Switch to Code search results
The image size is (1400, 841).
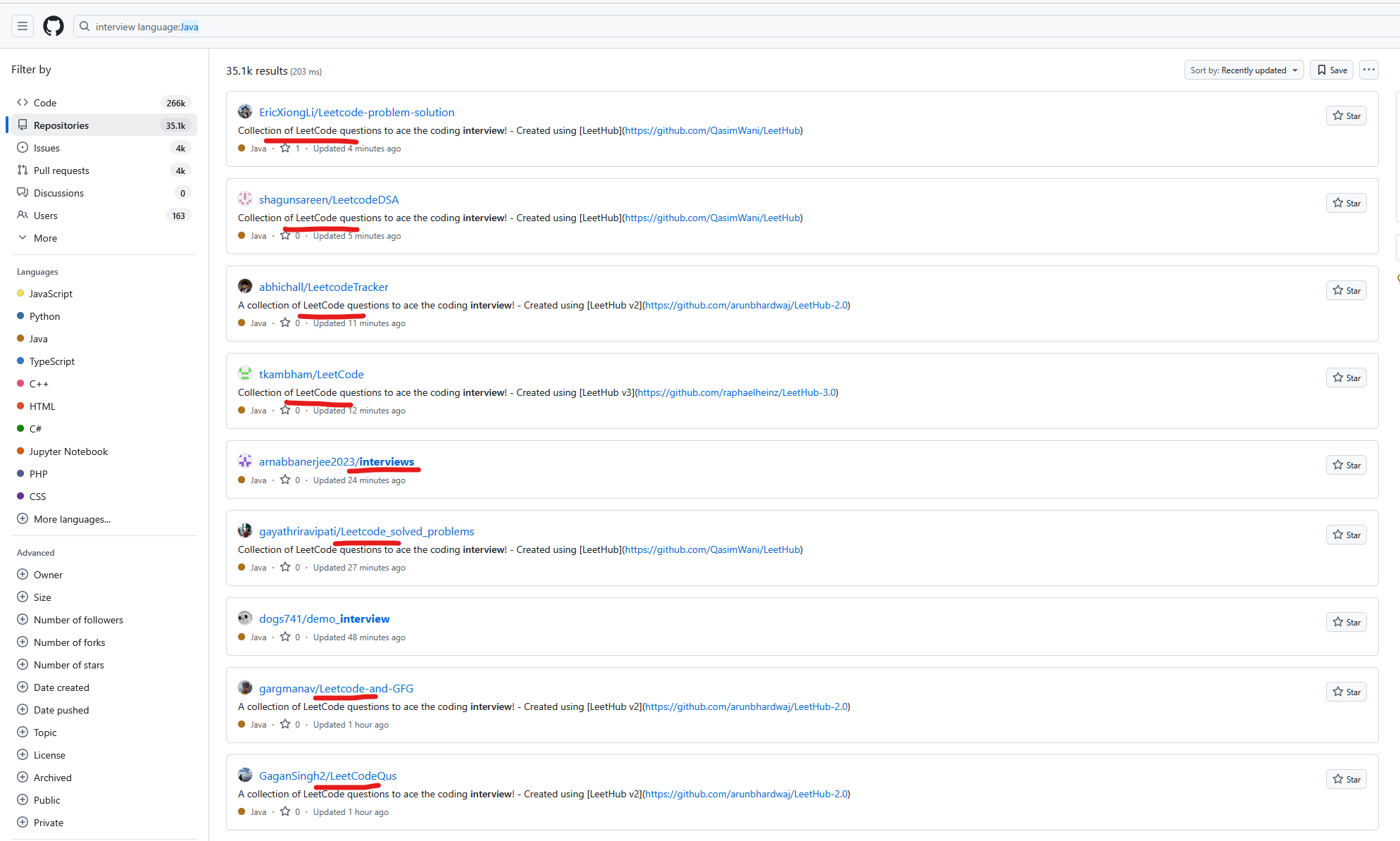click(x=45, y=103)
